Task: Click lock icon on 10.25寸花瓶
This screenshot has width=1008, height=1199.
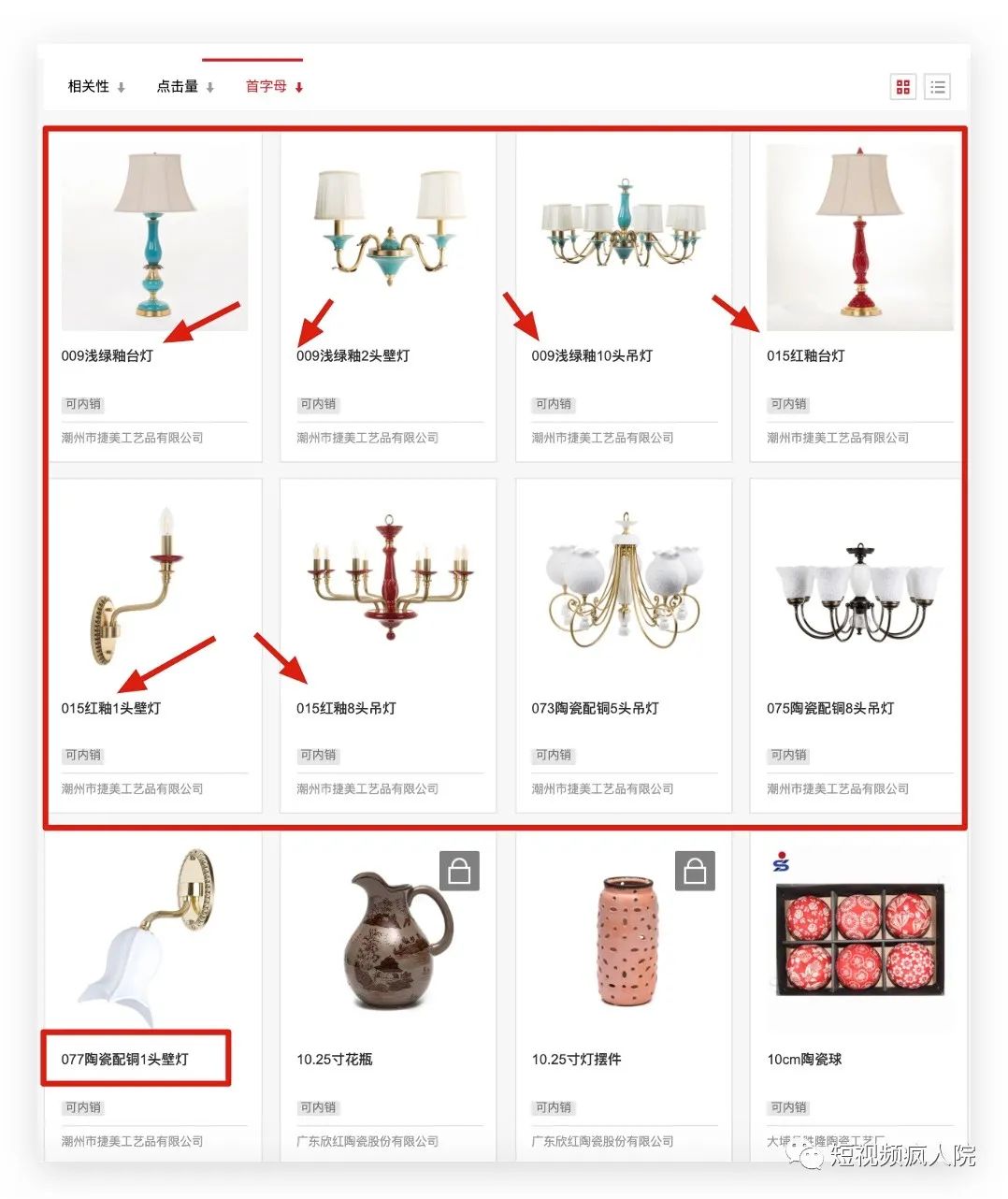Action: (459, 871)
